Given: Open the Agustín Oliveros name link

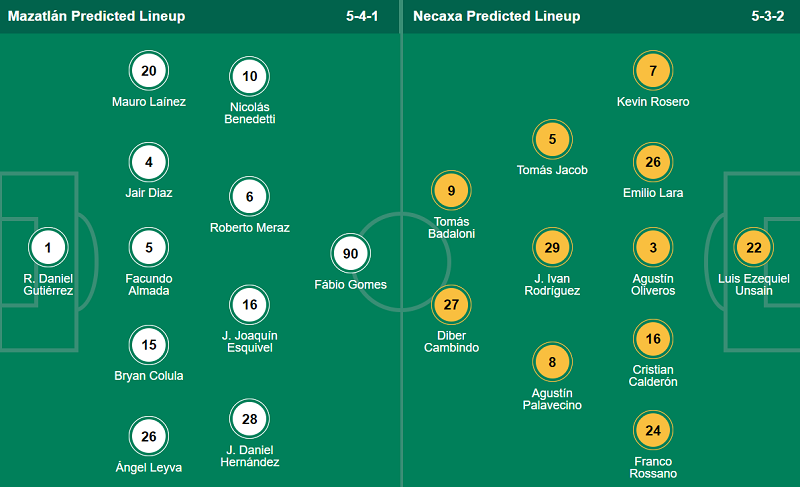Looking at the screenshot, I should [653, 284].
